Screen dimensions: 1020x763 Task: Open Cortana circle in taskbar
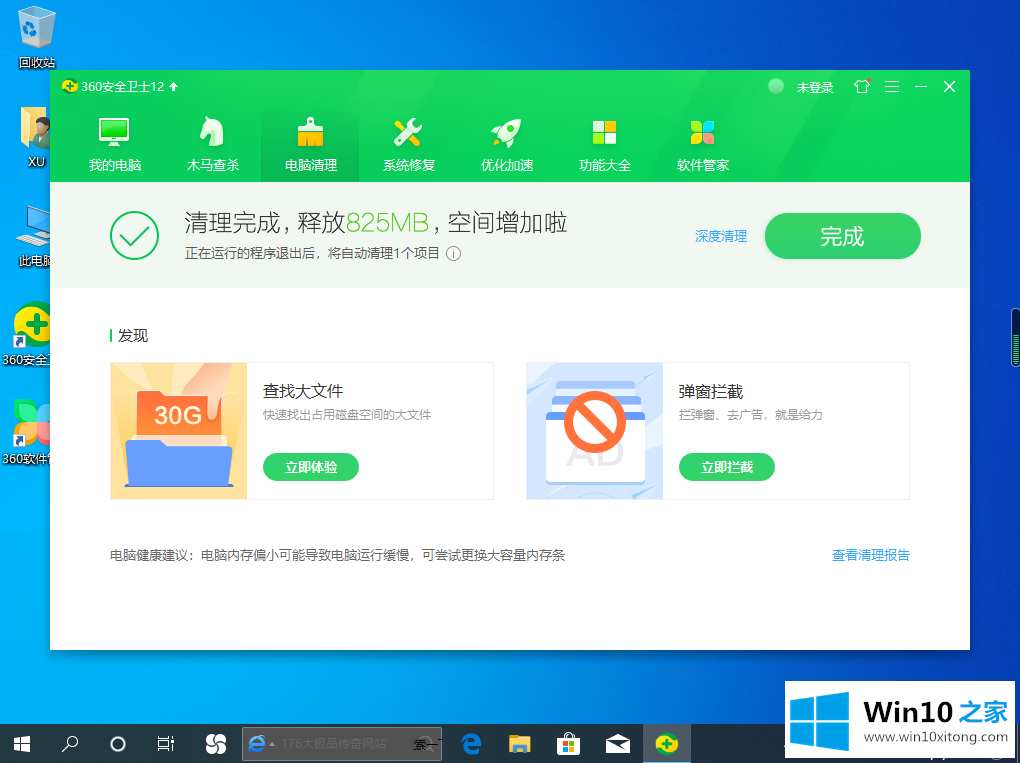tap(118, 743)
